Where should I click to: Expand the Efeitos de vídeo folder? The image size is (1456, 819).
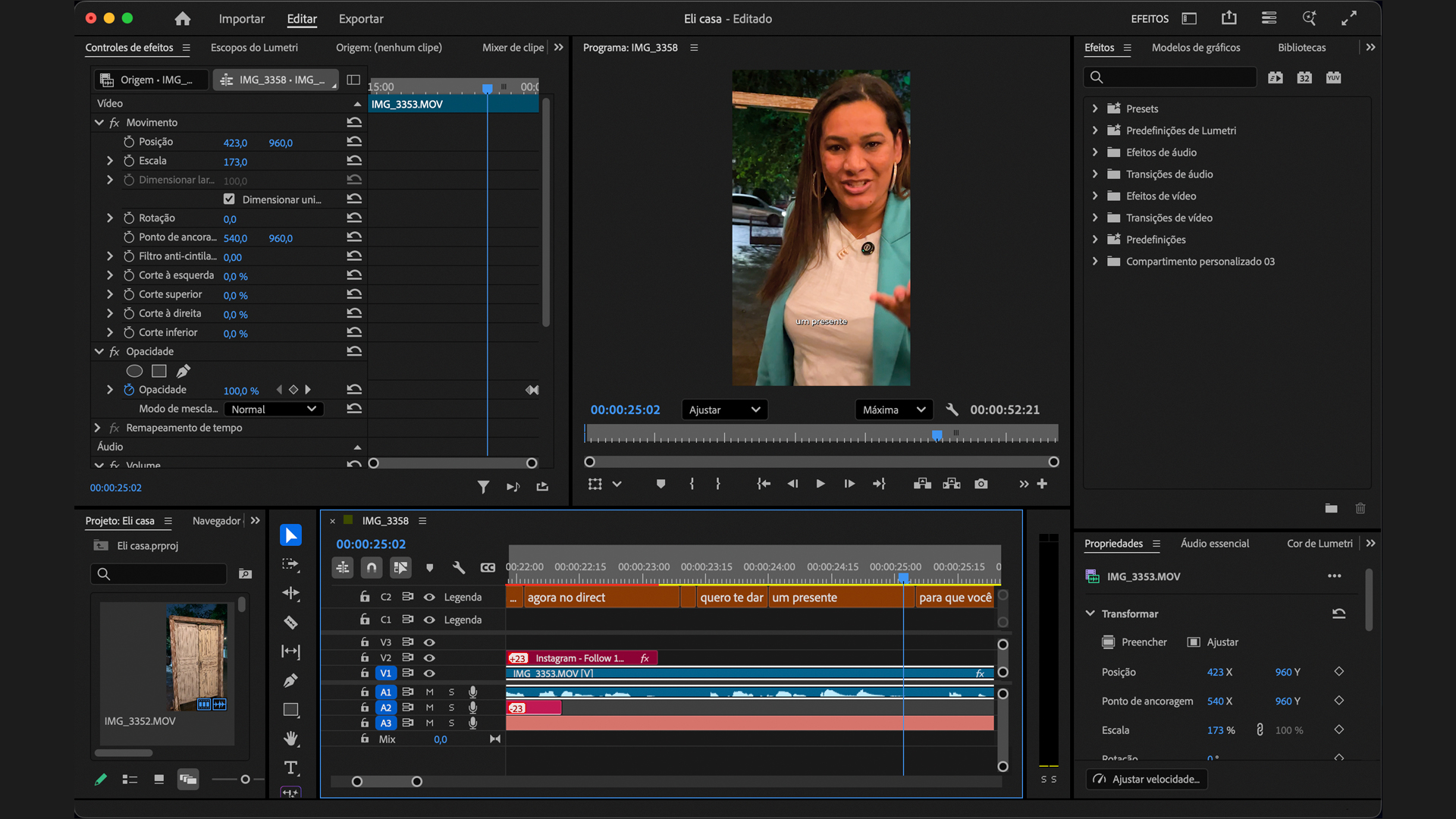pyautogui.click(x=1095, y=196)
